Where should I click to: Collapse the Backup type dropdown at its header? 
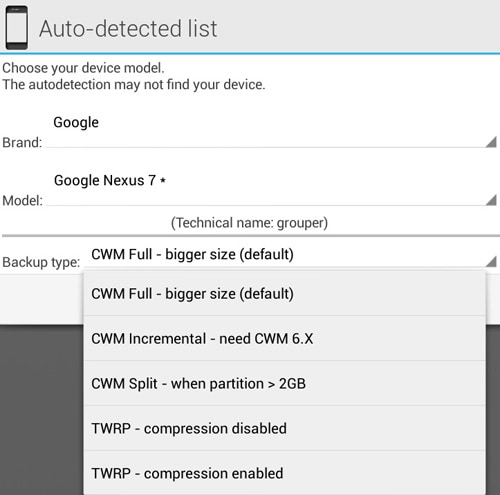pyautogui.click(x=290, y=255)
